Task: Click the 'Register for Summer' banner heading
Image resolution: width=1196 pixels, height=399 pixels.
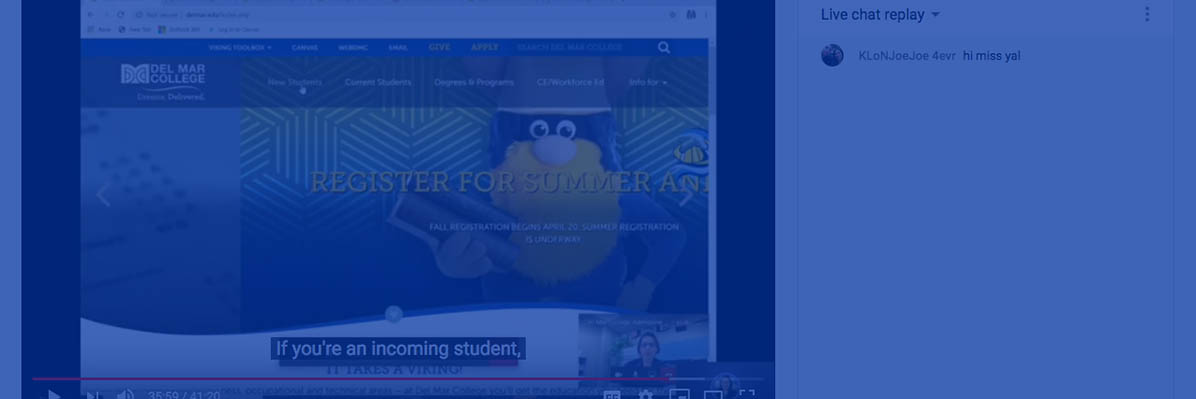Action: click(510, 182)
